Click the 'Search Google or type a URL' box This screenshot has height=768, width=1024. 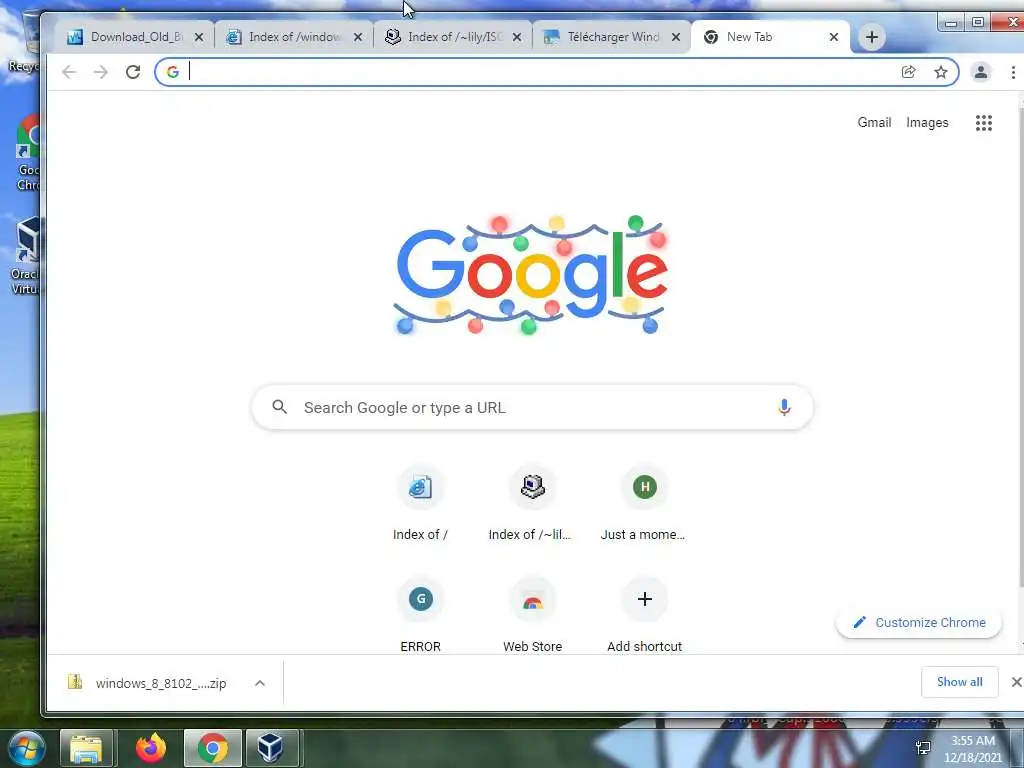[532, 408]
